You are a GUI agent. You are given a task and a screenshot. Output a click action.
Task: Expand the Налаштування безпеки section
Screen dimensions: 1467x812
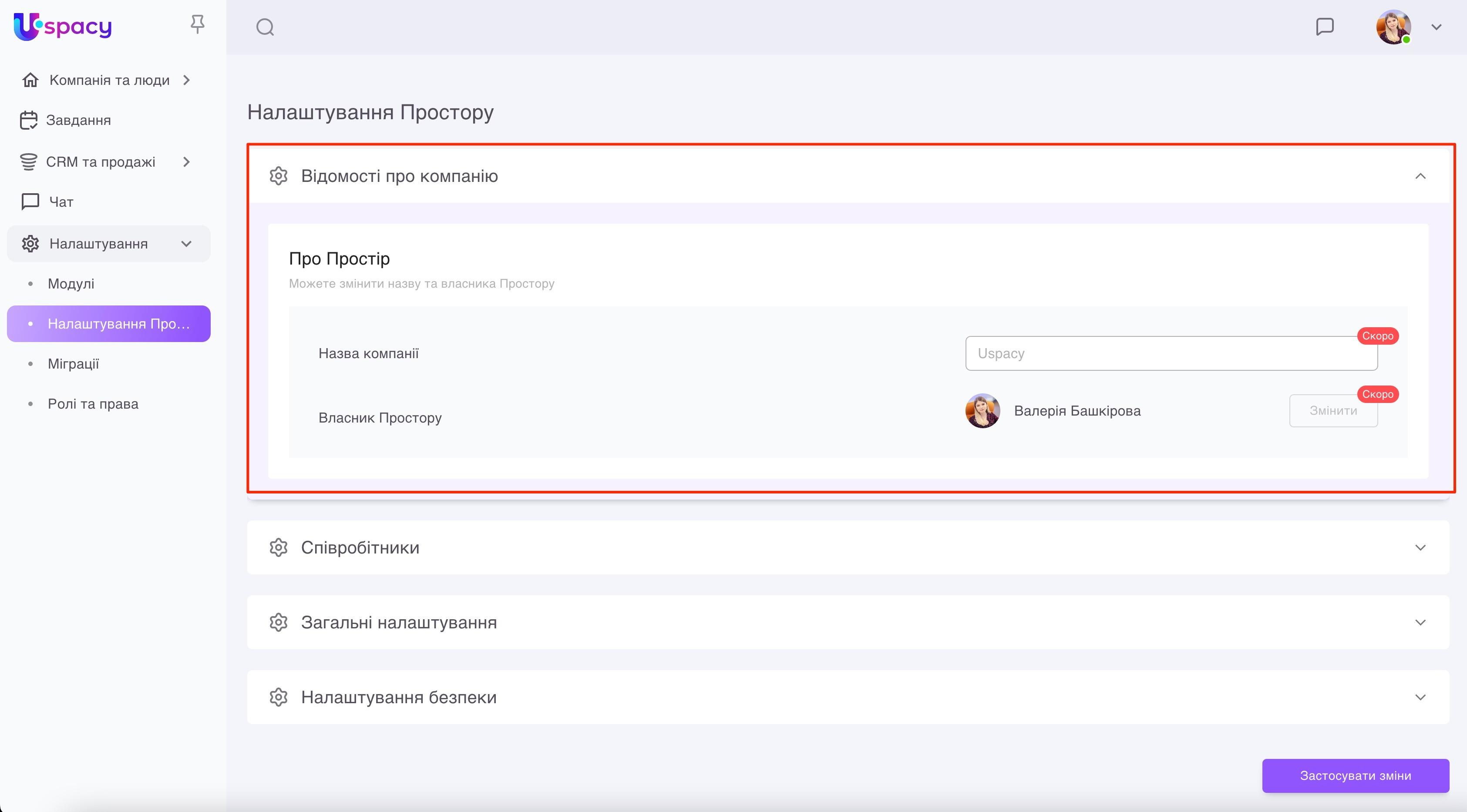point(1420,697)
